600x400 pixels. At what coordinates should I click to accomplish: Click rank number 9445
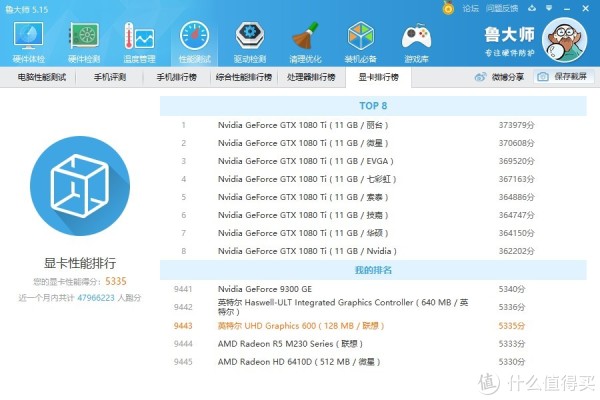click(183, 362)
